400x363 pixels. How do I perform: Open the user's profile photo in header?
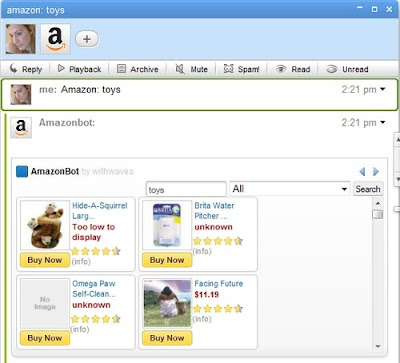pos(21,39)
